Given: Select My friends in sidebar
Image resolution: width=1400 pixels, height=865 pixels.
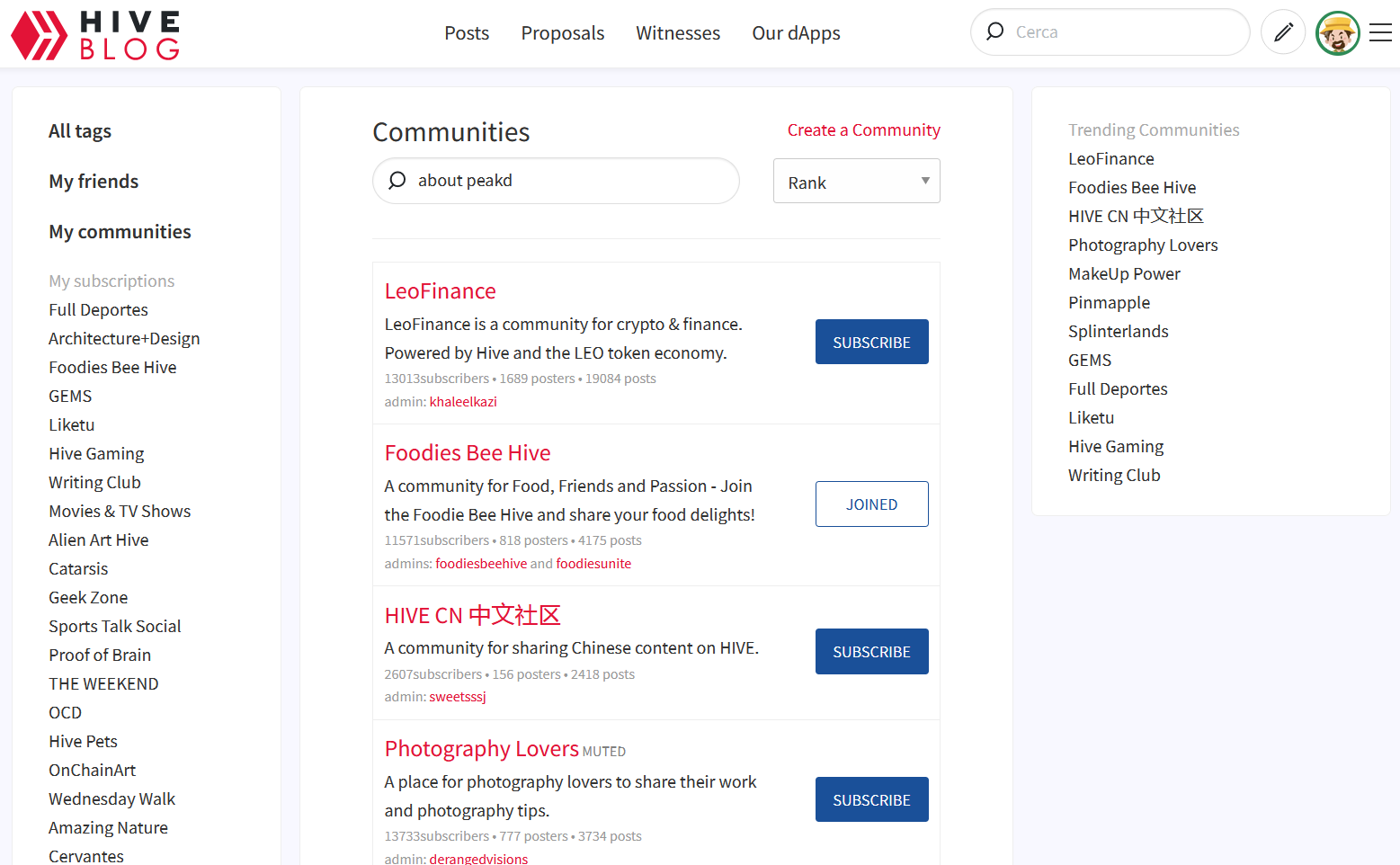Looking at the screenshot, I should [x=94, y=182].
